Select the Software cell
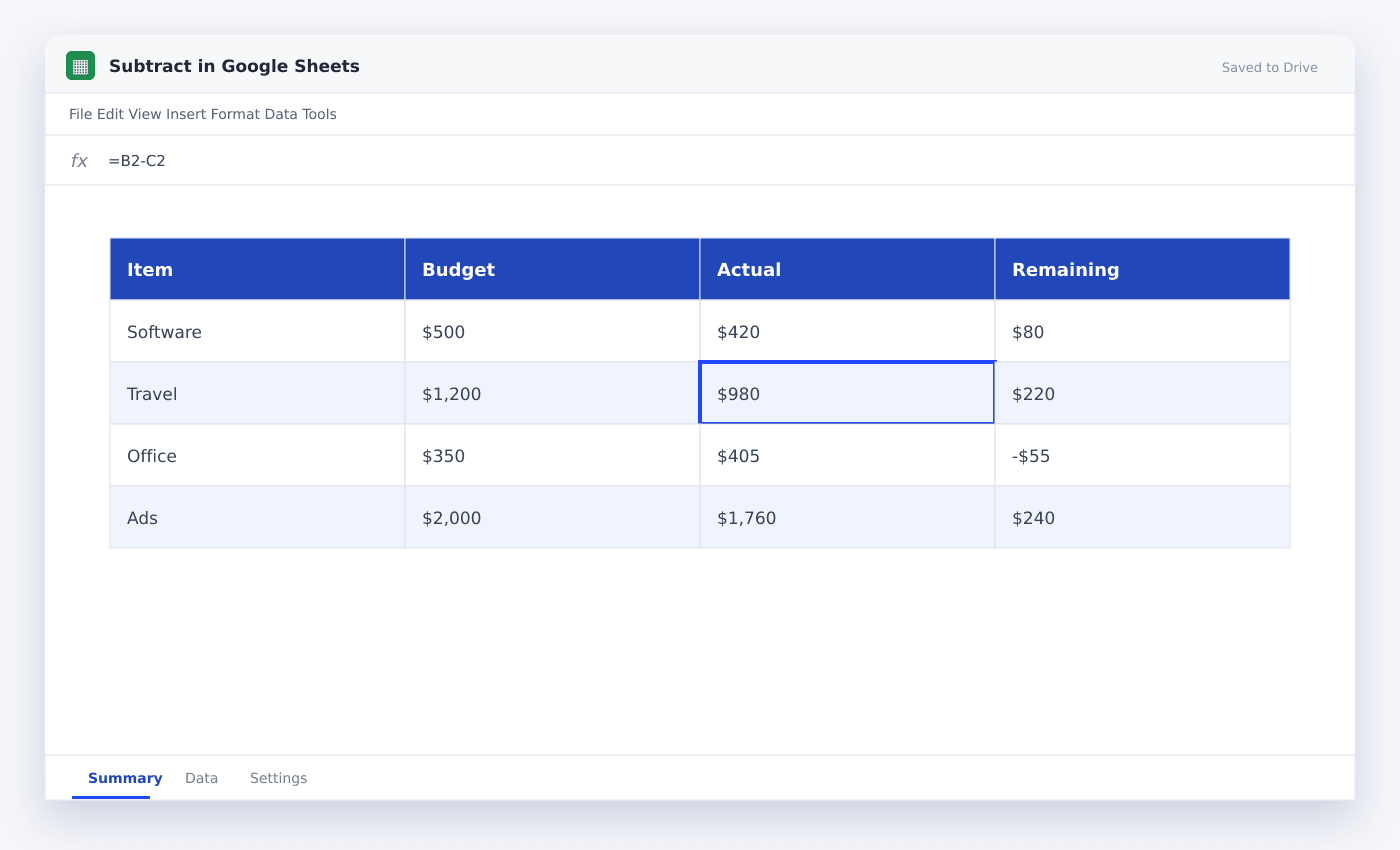The image size is (1400, 850). coord(257,331)
